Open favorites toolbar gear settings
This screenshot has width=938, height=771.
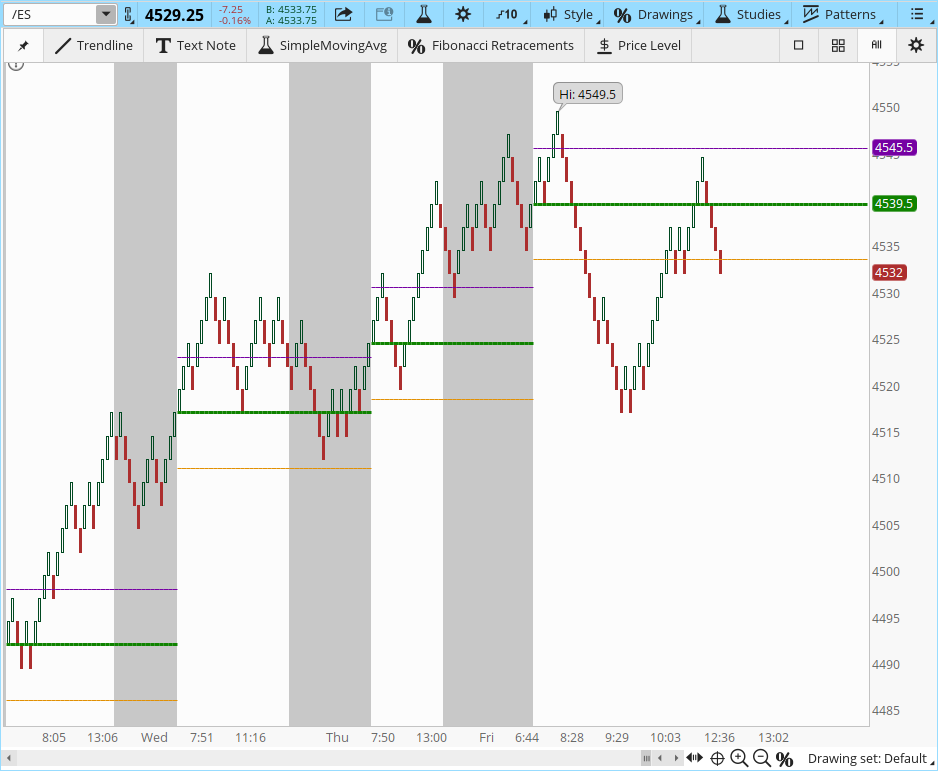click(916, 45)
